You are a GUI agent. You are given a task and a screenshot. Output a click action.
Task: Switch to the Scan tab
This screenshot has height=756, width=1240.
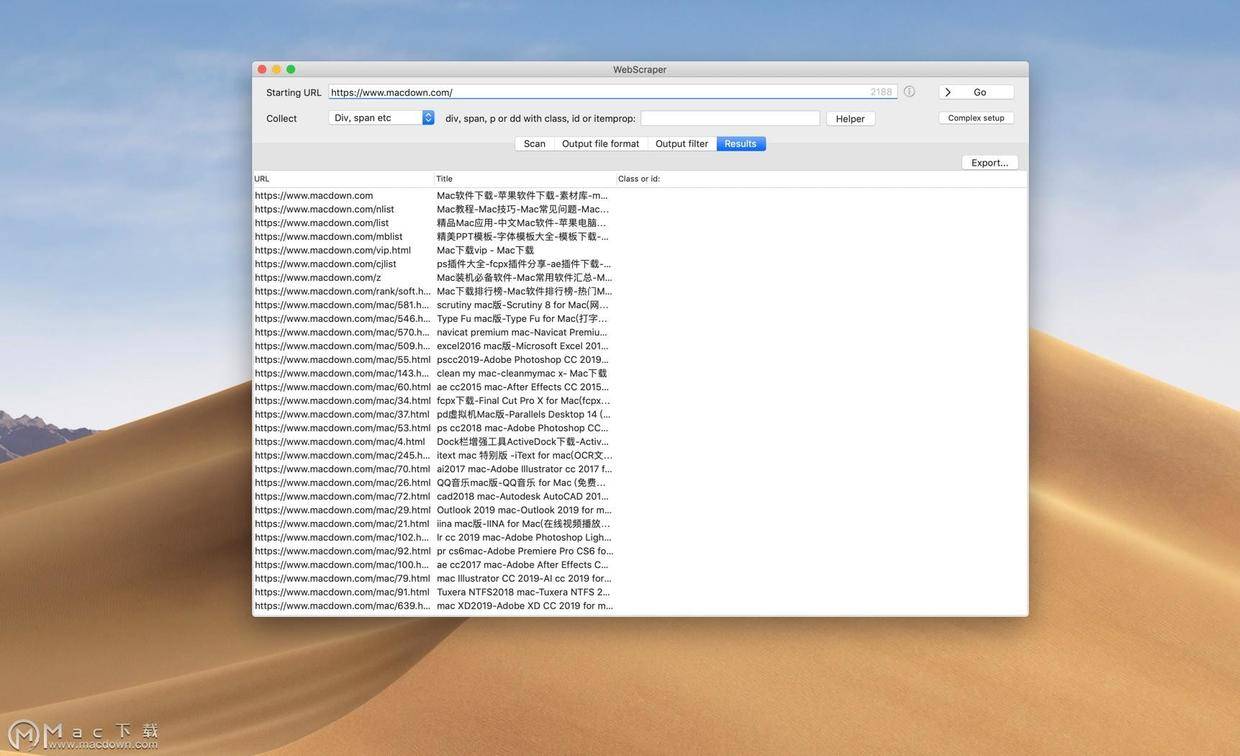(x=535, y=144)
